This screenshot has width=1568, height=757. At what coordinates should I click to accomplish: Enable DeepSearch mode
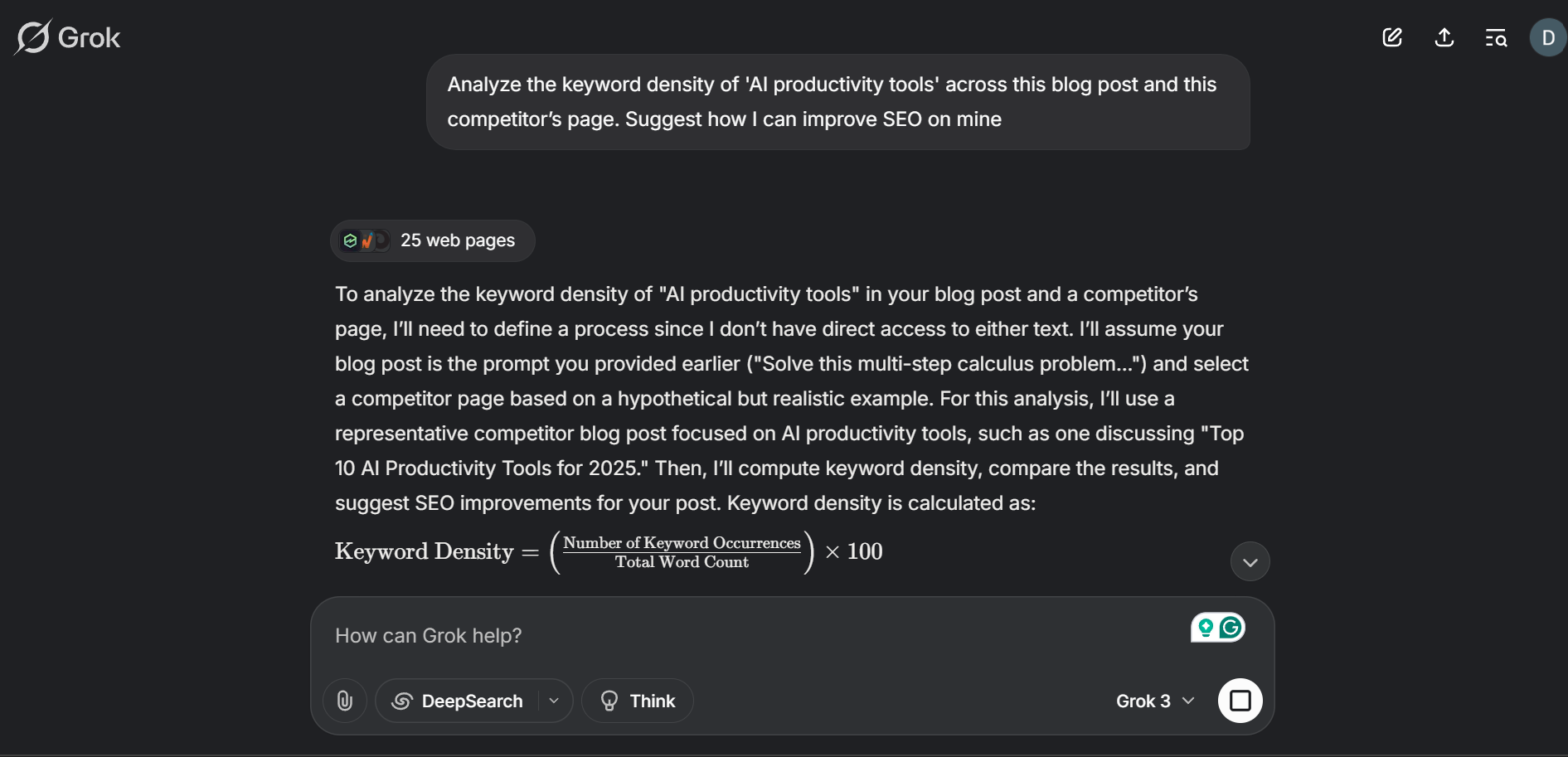459,701
